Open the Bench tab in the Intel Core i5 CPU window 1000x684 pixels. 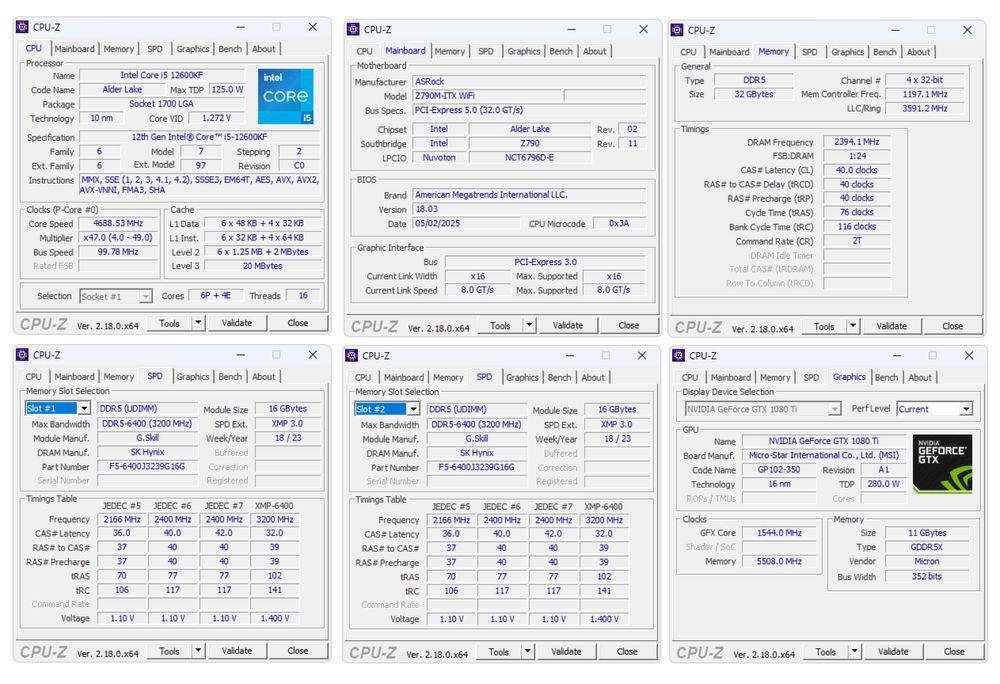[x=230, y=48]
